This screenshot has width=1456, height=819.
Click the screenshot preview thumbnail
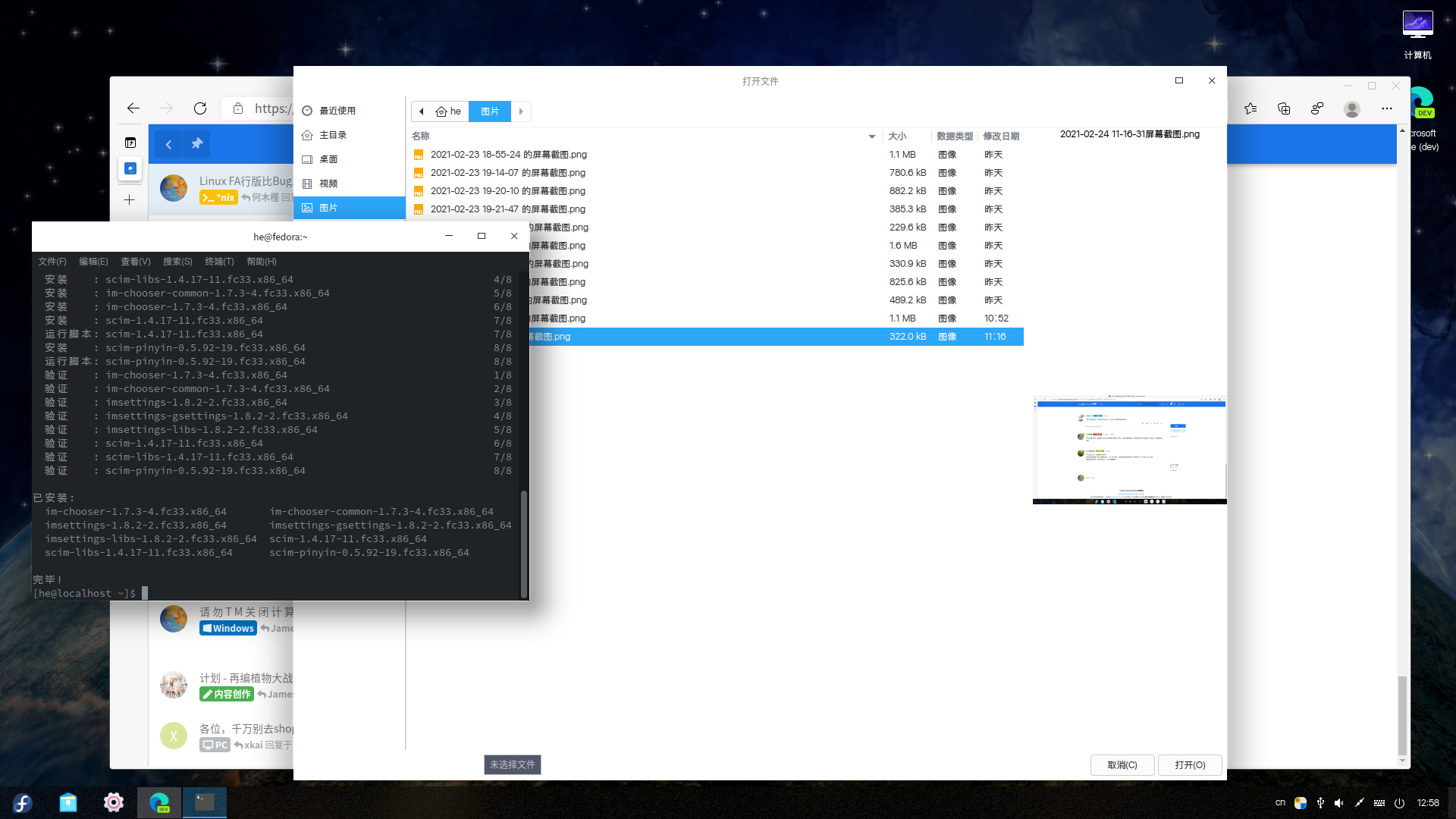[1129, 449]
